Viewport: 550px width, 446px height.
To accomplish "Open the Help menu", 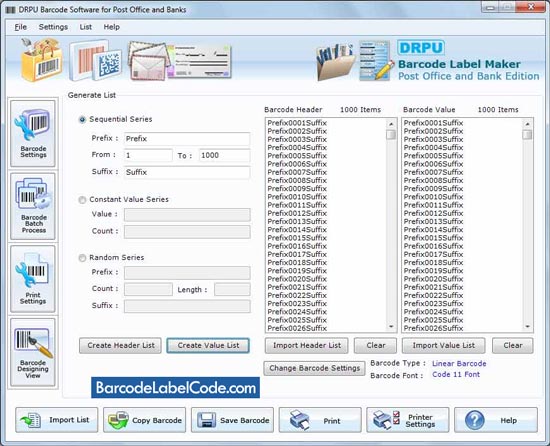I will pyautogui.click(x=112, y=27).
